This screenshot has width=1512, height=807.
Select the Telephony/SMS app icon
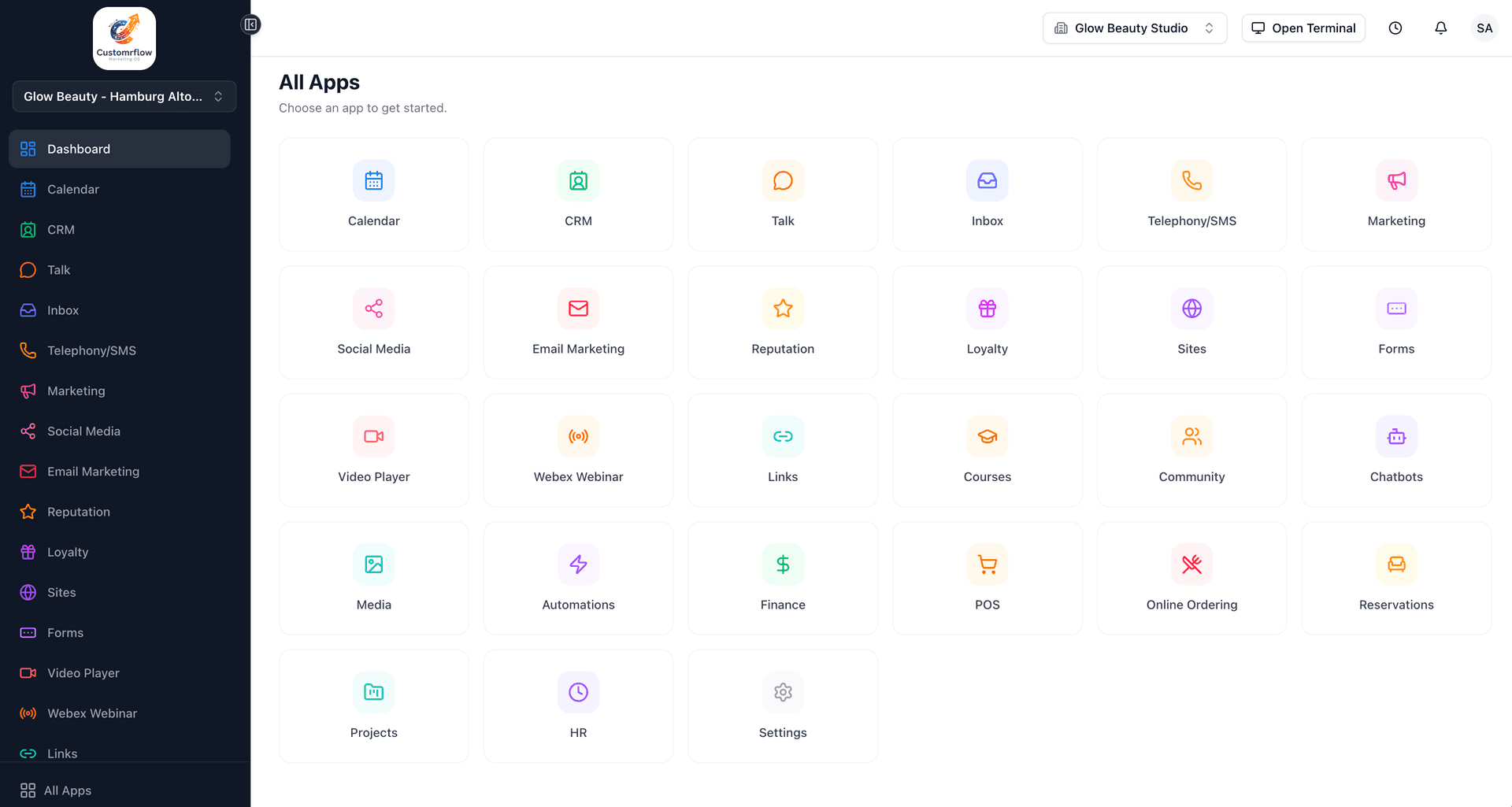tap(1191, 180)
